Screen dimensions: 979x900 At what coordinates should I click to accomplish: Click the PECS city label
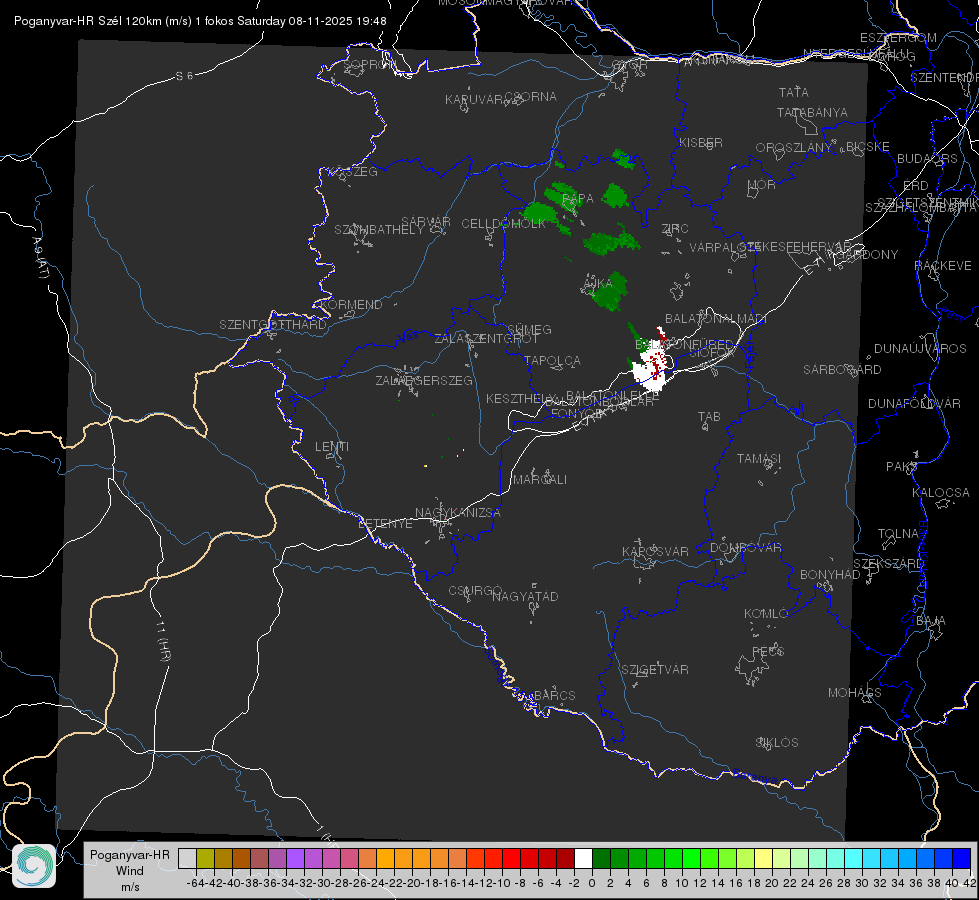click(x=767, y=651)
